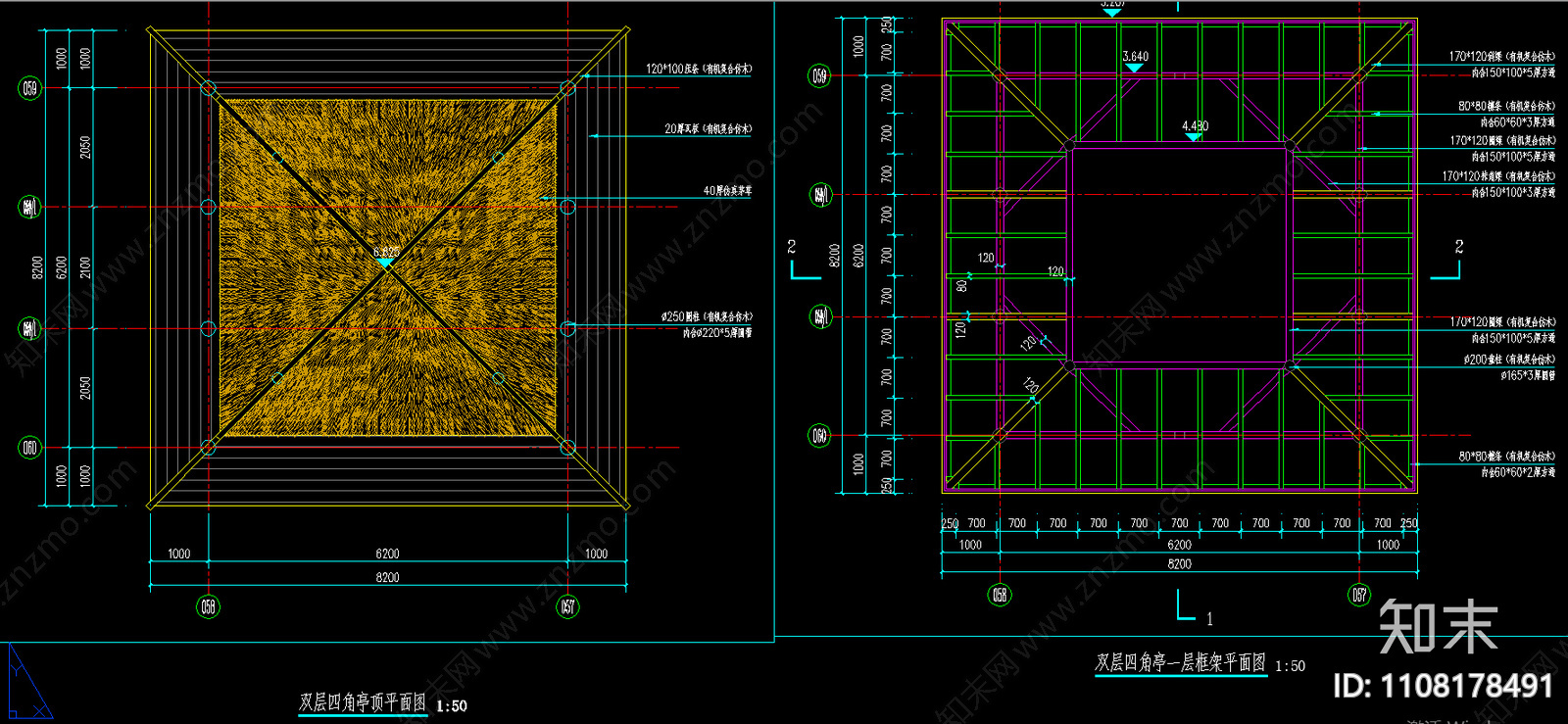This screenshot has height=724, width=1568.
Task: Select the vertical 80 dimension inside framing plan
Action: point(961,286)
